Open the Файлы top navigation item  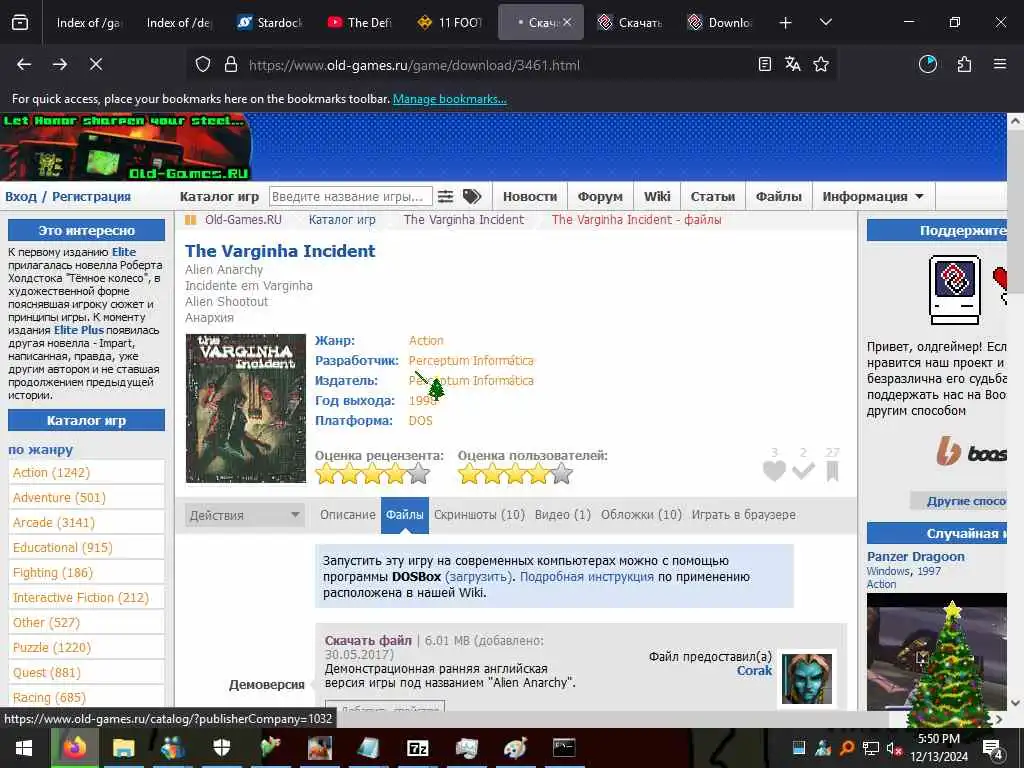click(x=778, y=196)
